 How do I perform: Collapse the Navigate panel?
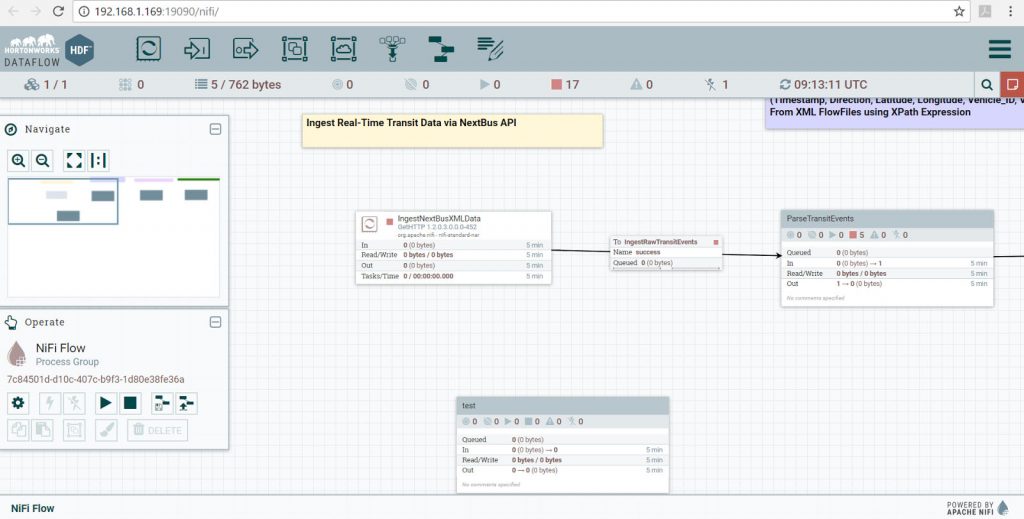click(x=215, y=129)
